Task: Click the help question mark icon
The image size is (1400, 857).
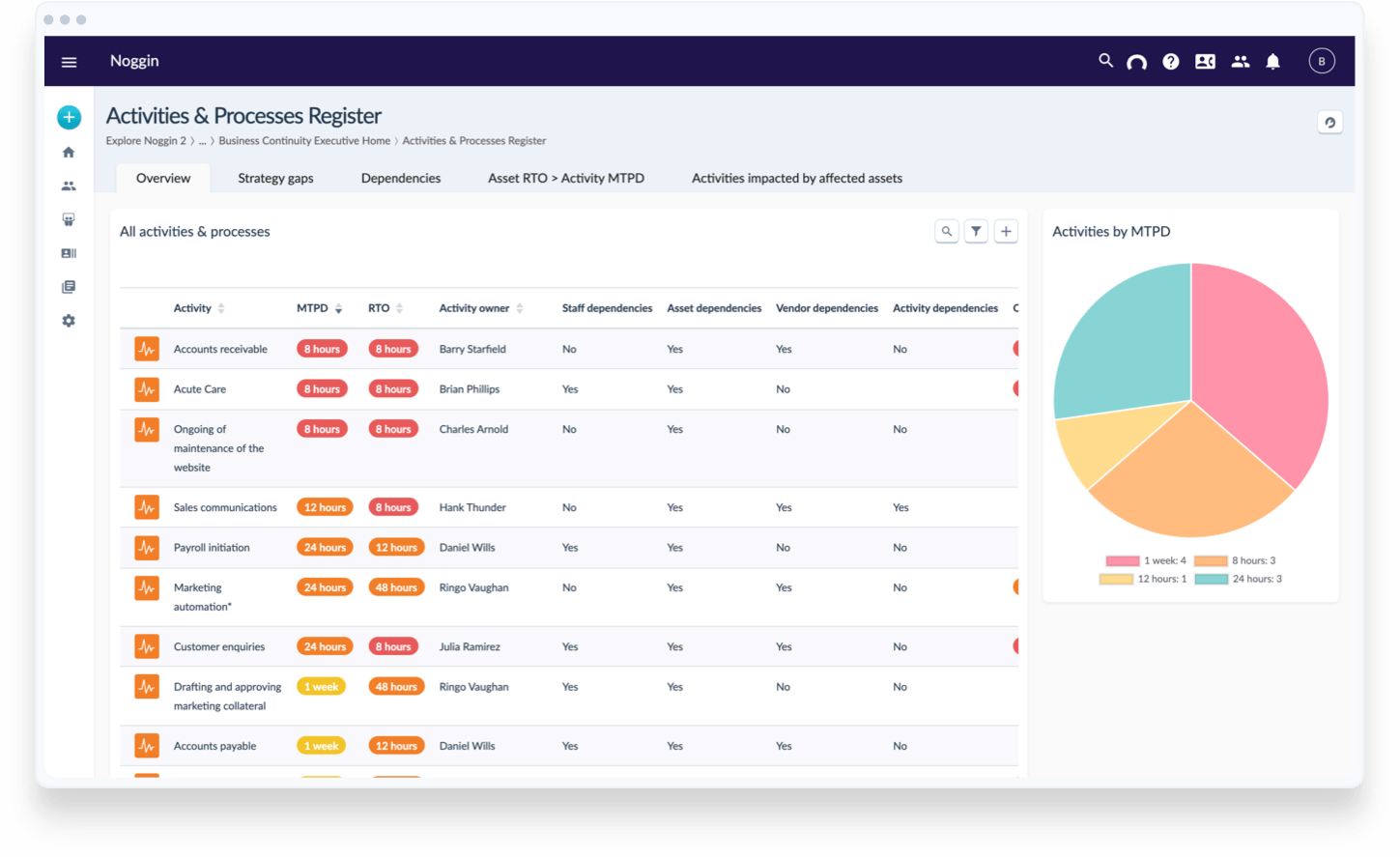Action: tap(1170, 62)
